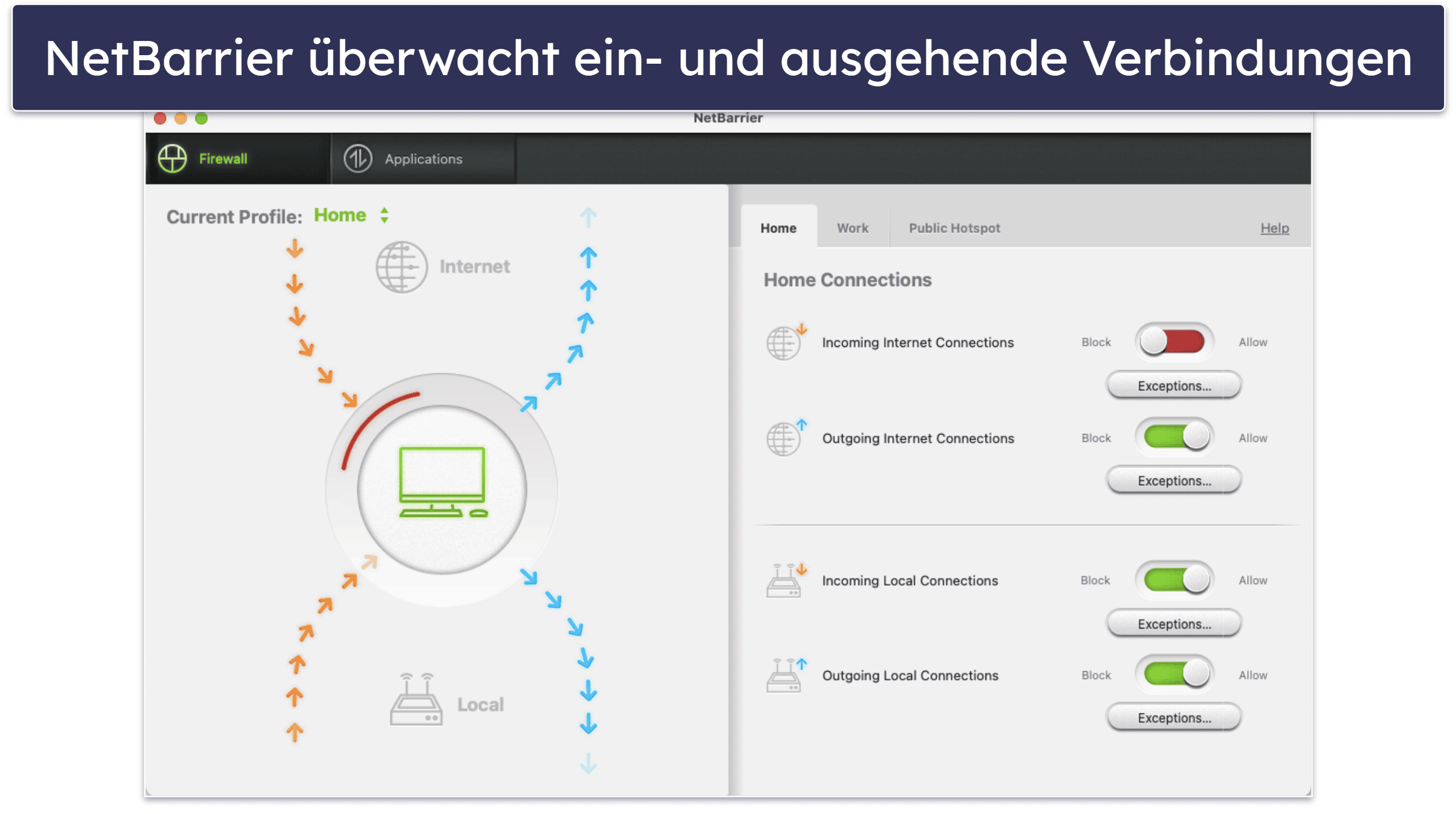
Task: Open the Firewall tab
Action: point(237,159)
